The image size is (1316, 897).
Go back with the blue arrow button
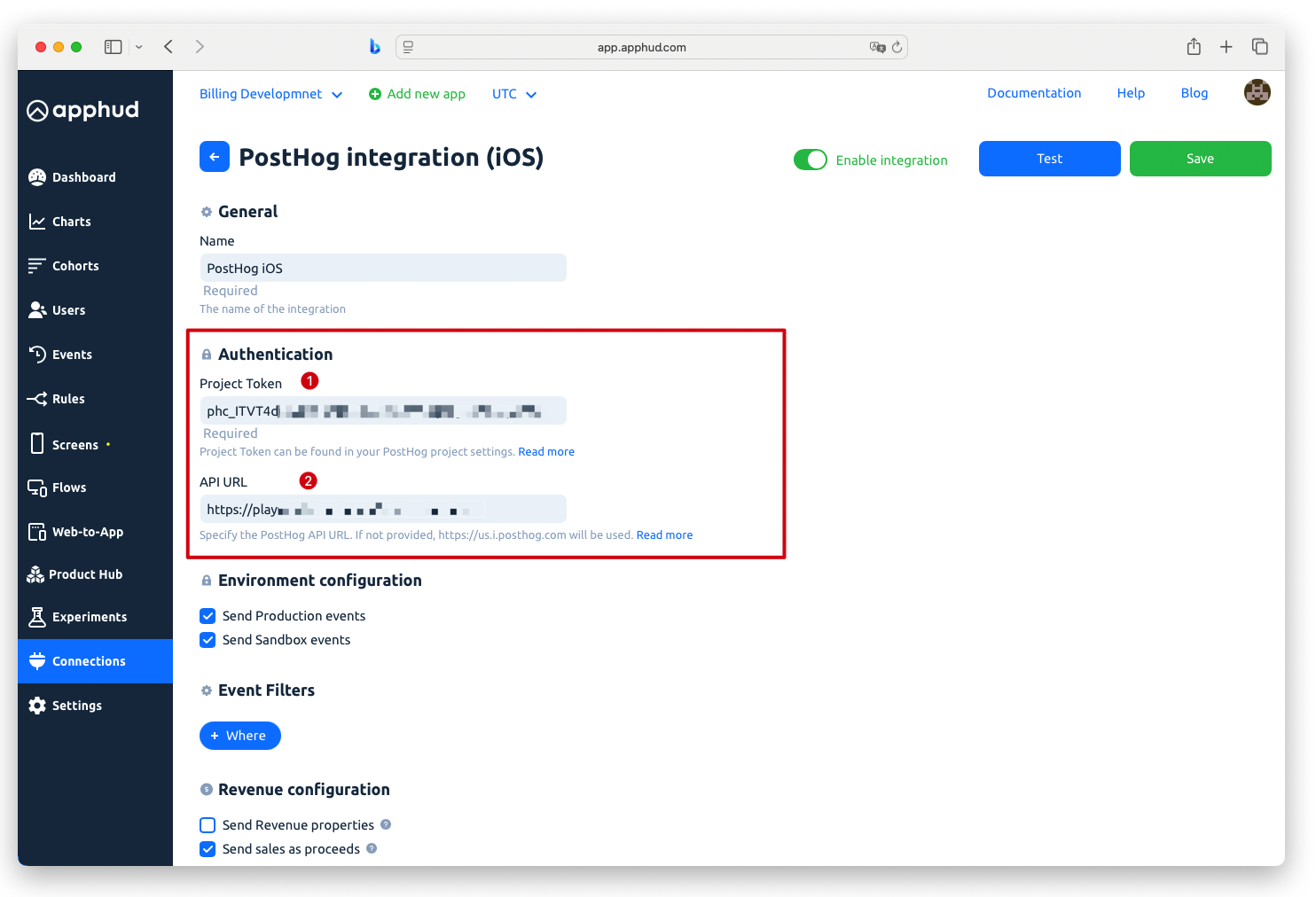[215, 157]
